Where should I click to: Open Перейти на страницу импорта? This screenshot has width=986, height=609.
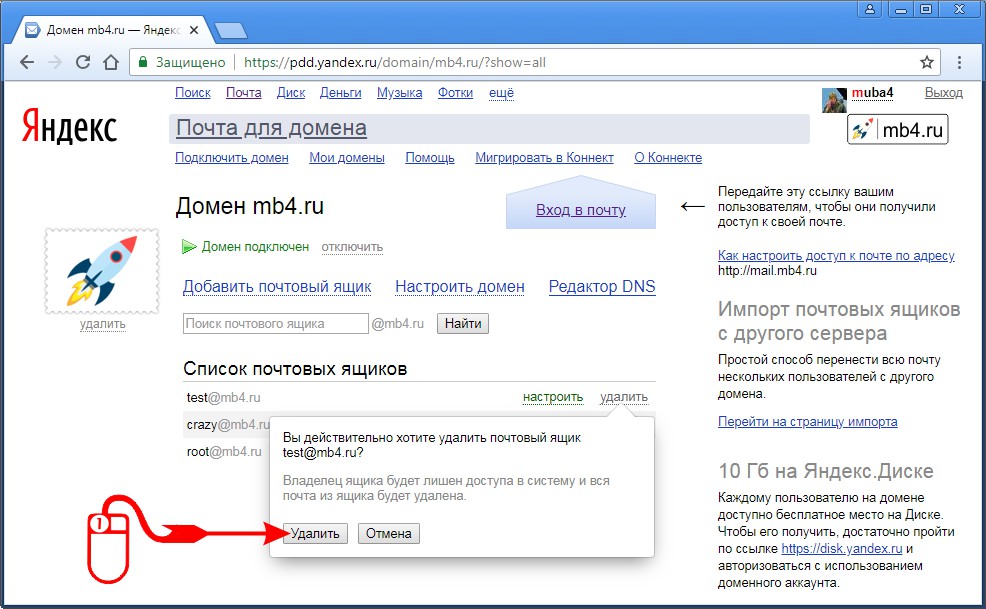point(807,422)
